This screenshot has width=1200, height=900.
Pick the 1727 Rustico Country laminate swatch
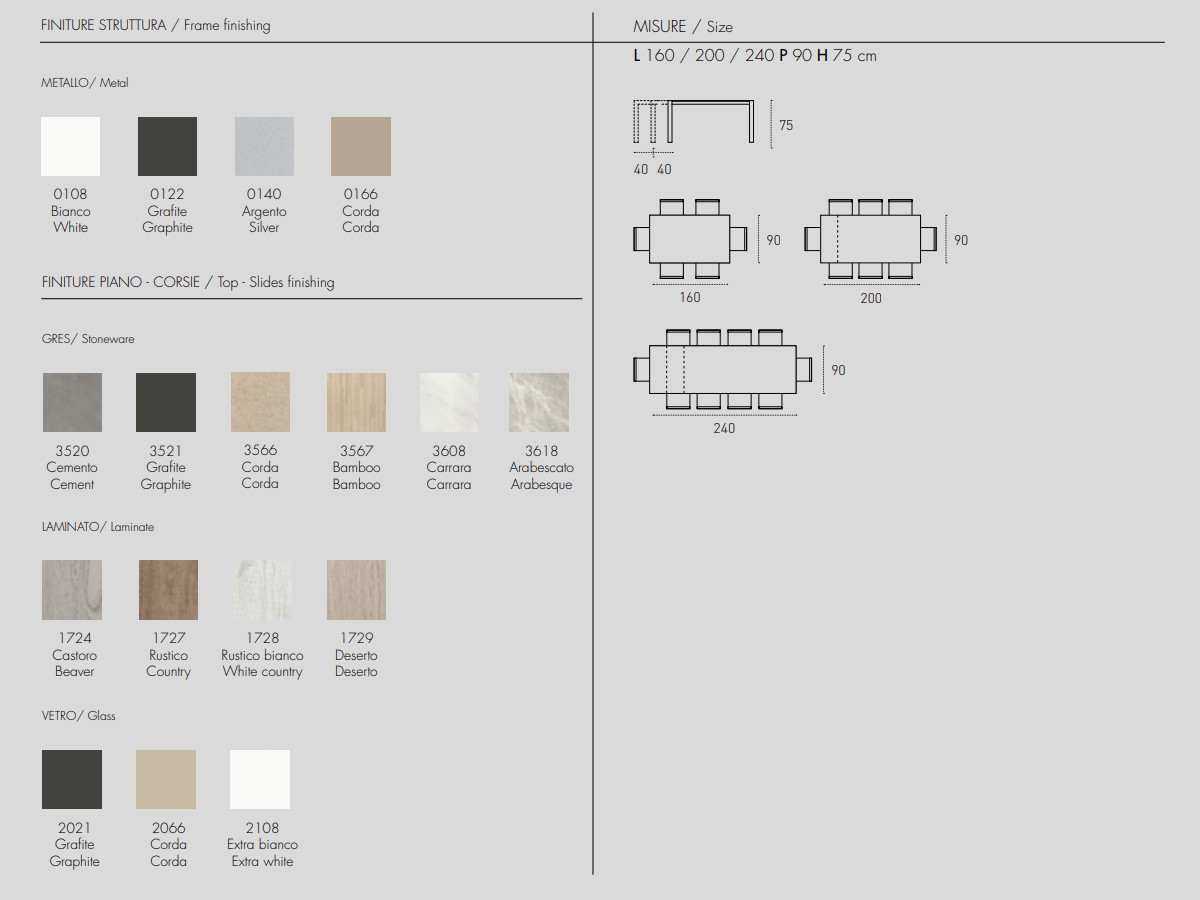(168, 590)
